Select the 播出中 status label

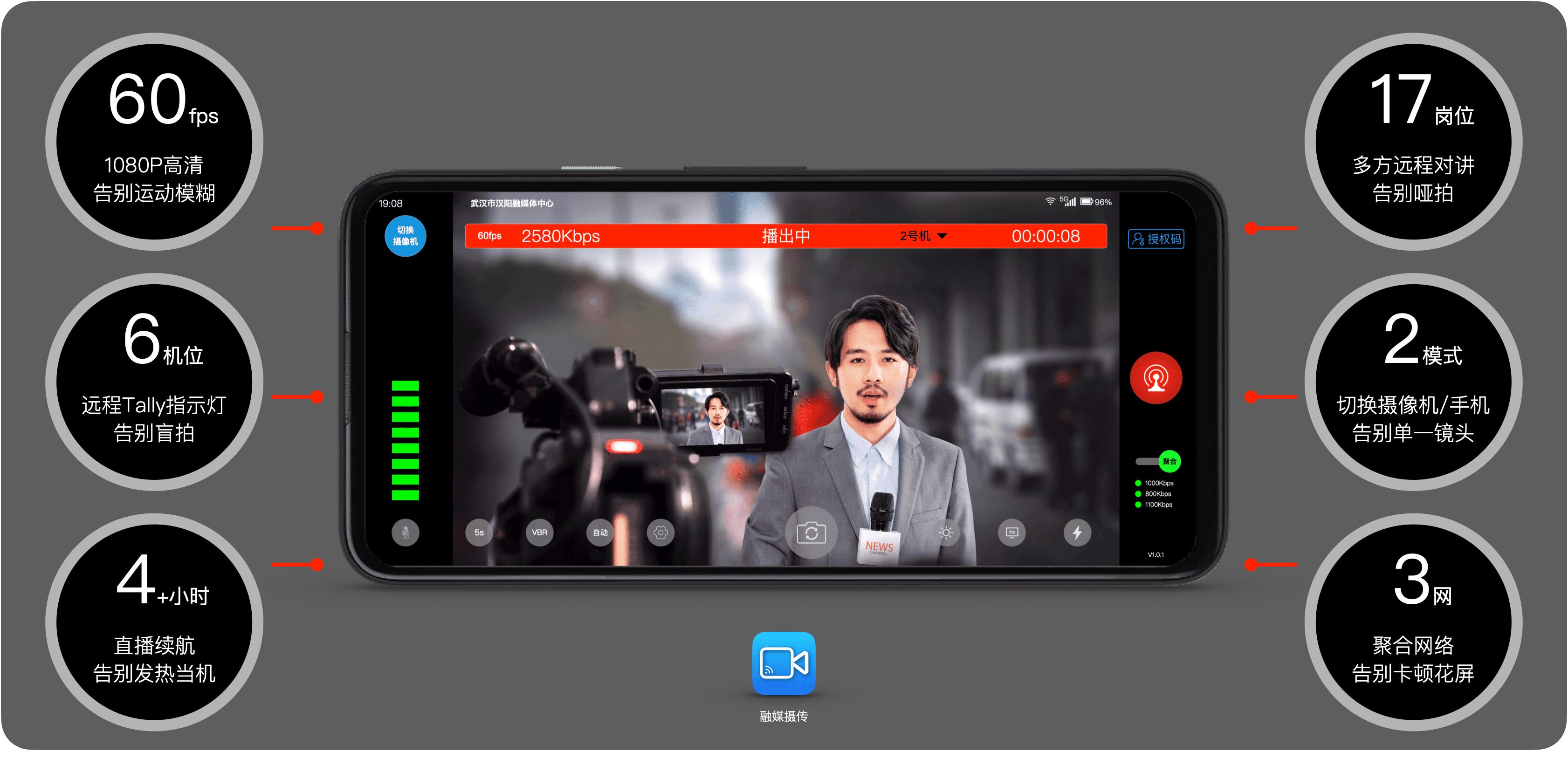[786, 236]
